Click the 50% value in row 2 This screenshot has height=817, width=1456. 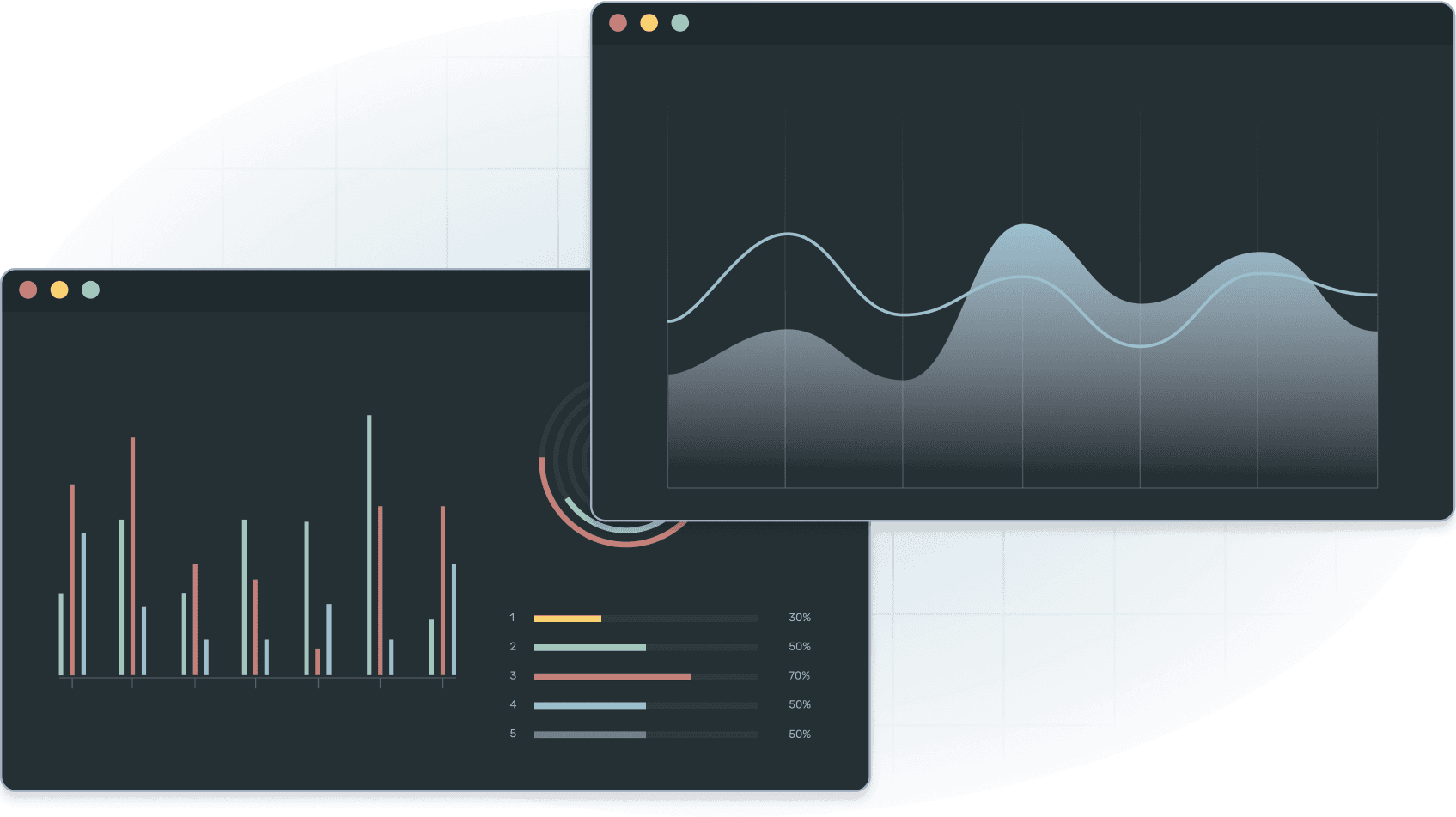(800, 647)
